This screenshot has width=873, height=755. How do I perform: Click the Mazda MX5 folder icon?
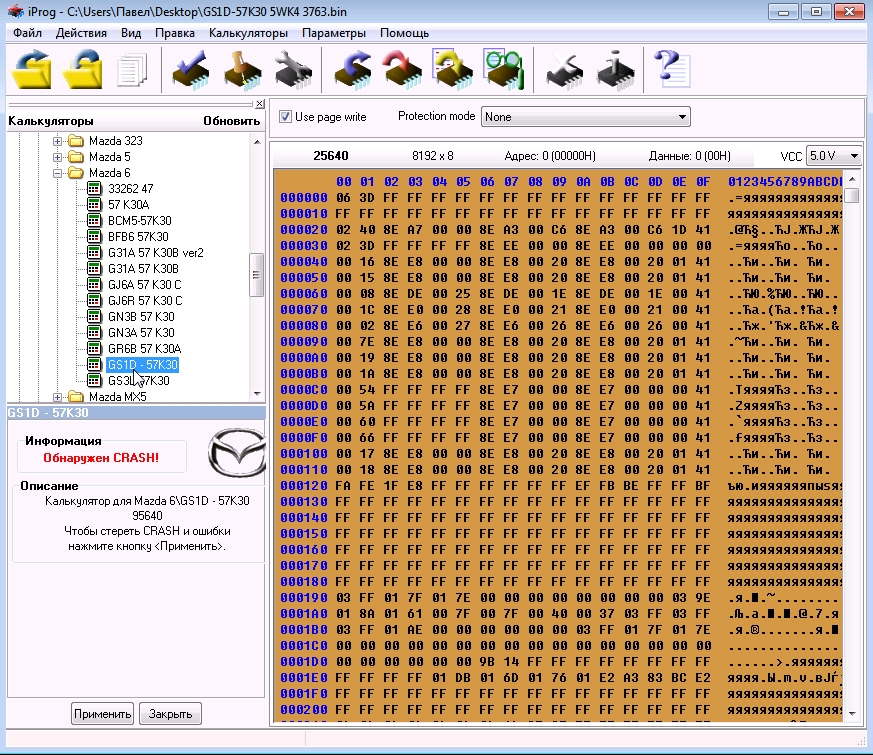(76, 397)
